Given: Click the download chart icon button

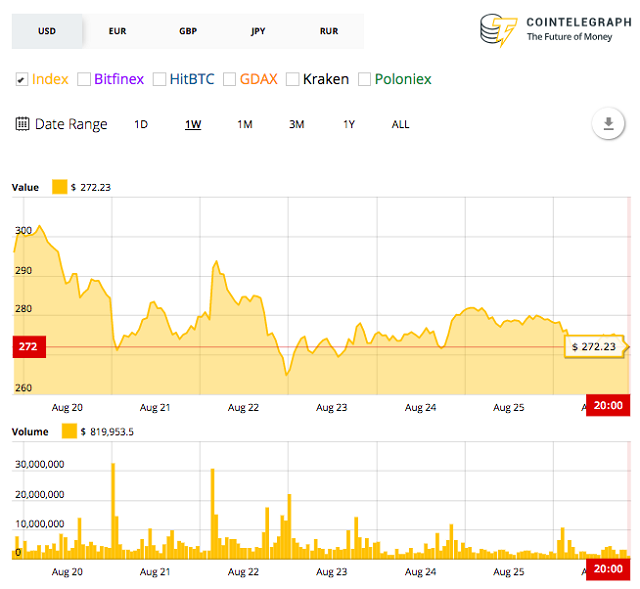Looking at the screenshot, I should [x=608, y=124].
